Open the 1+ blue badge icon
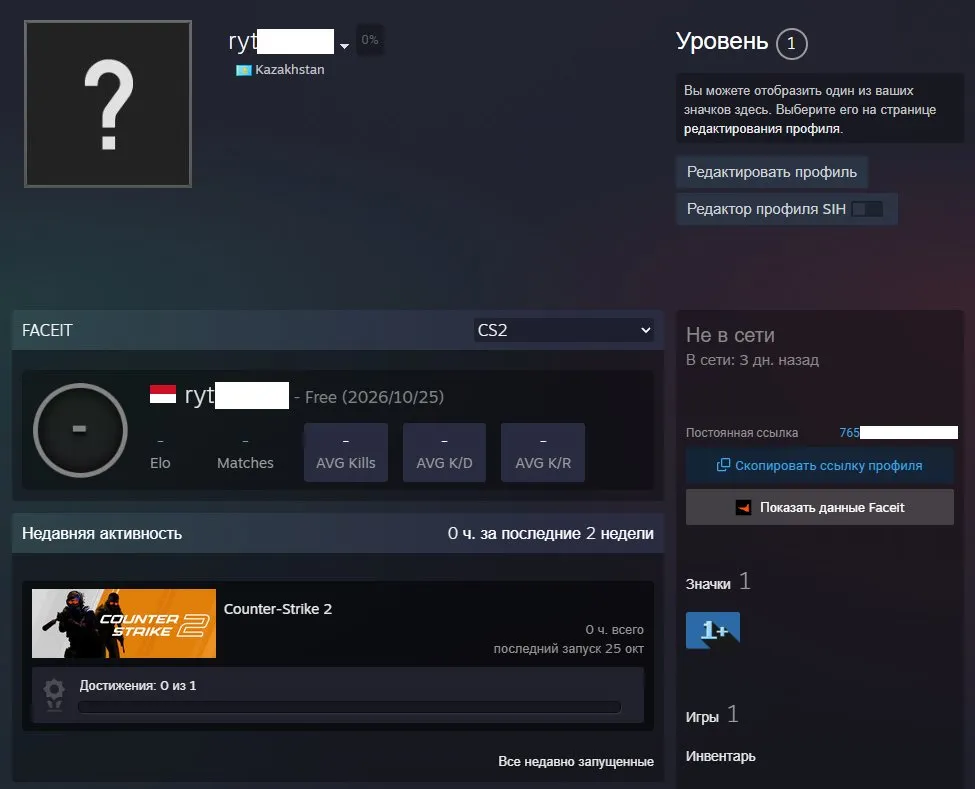 (713, 630)
